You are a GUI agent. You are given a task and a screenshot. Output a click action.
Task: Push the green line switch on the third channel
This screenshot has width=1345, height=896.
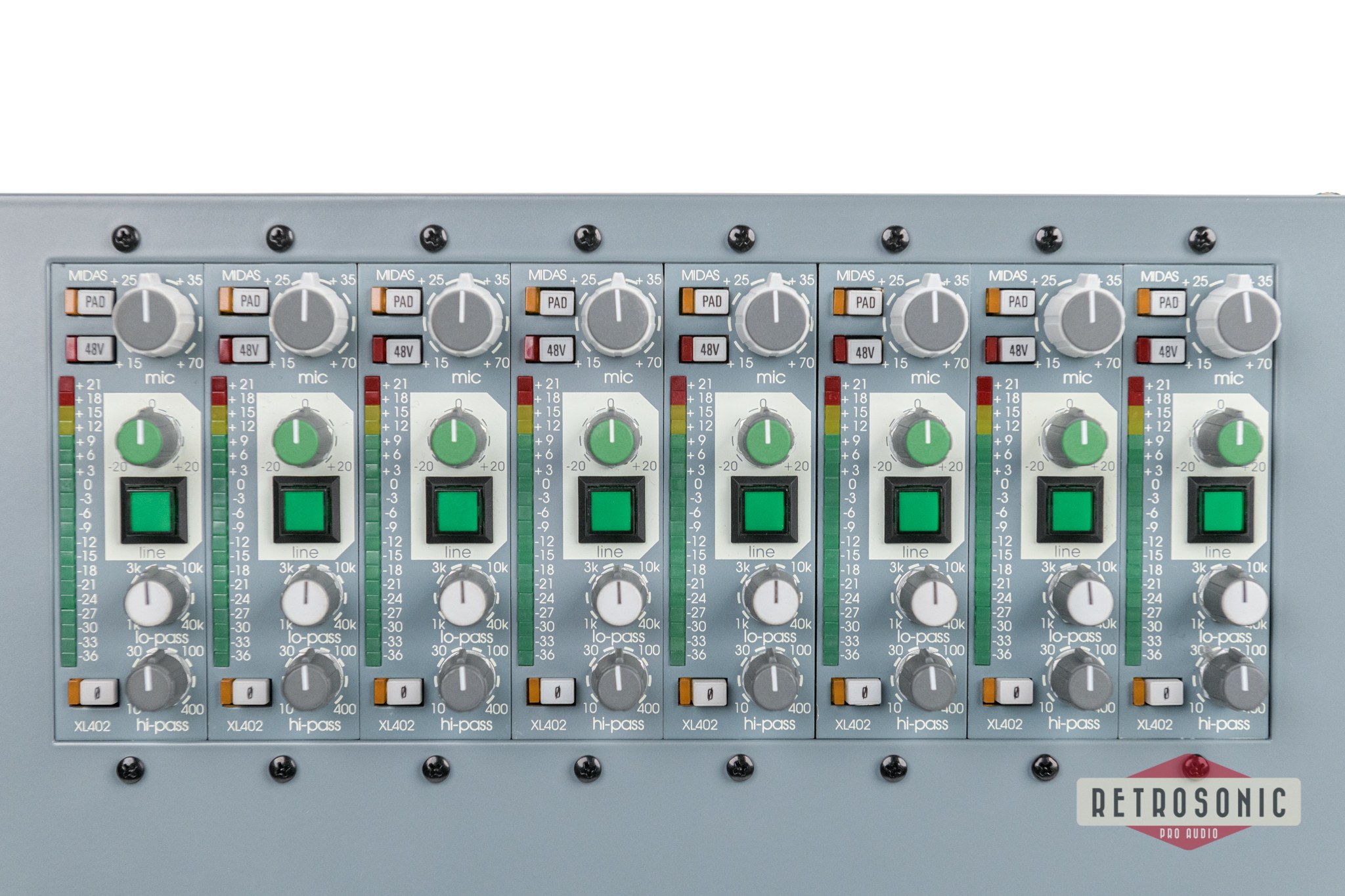(458, 510)
